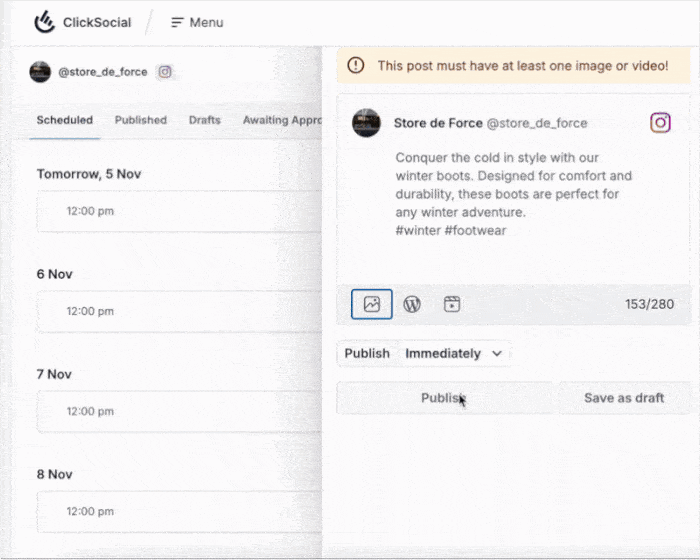Open the Awaiting Approval tab
Viewport: 700px width, 560px height.
point(282,120)
